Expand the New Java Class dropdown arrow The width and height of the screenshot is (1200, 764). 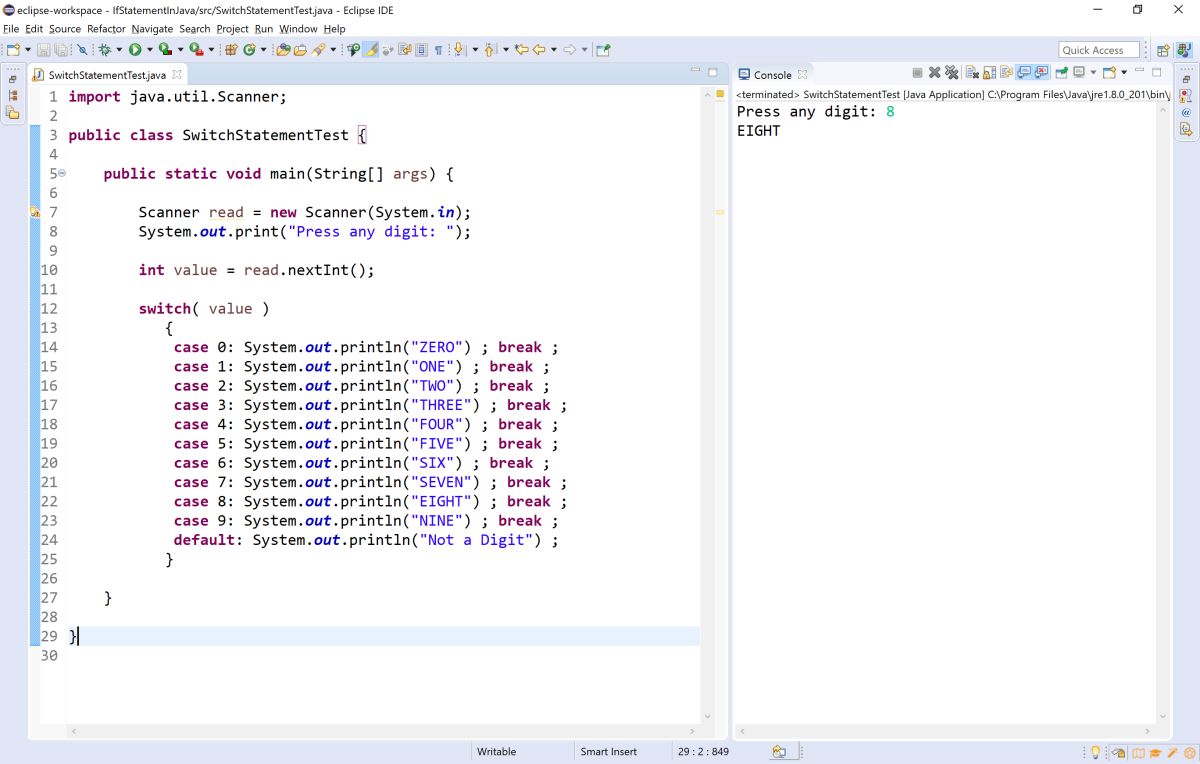pos(263,50)
